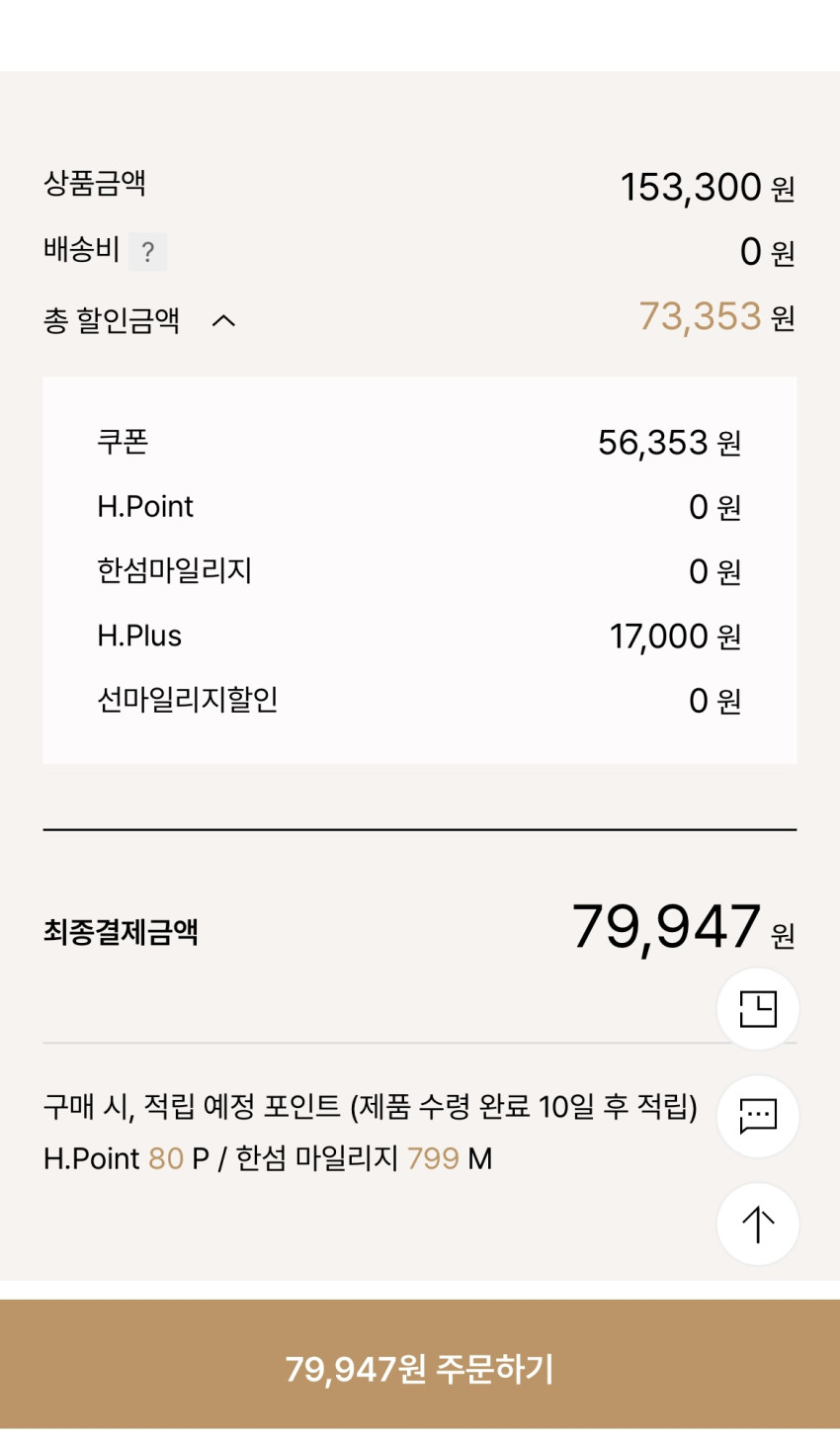Image resolution: width=840 pixels, height=1443 pixels.
Task: Tap the 153,300 원 product price
Action: [x=707, y=187]
